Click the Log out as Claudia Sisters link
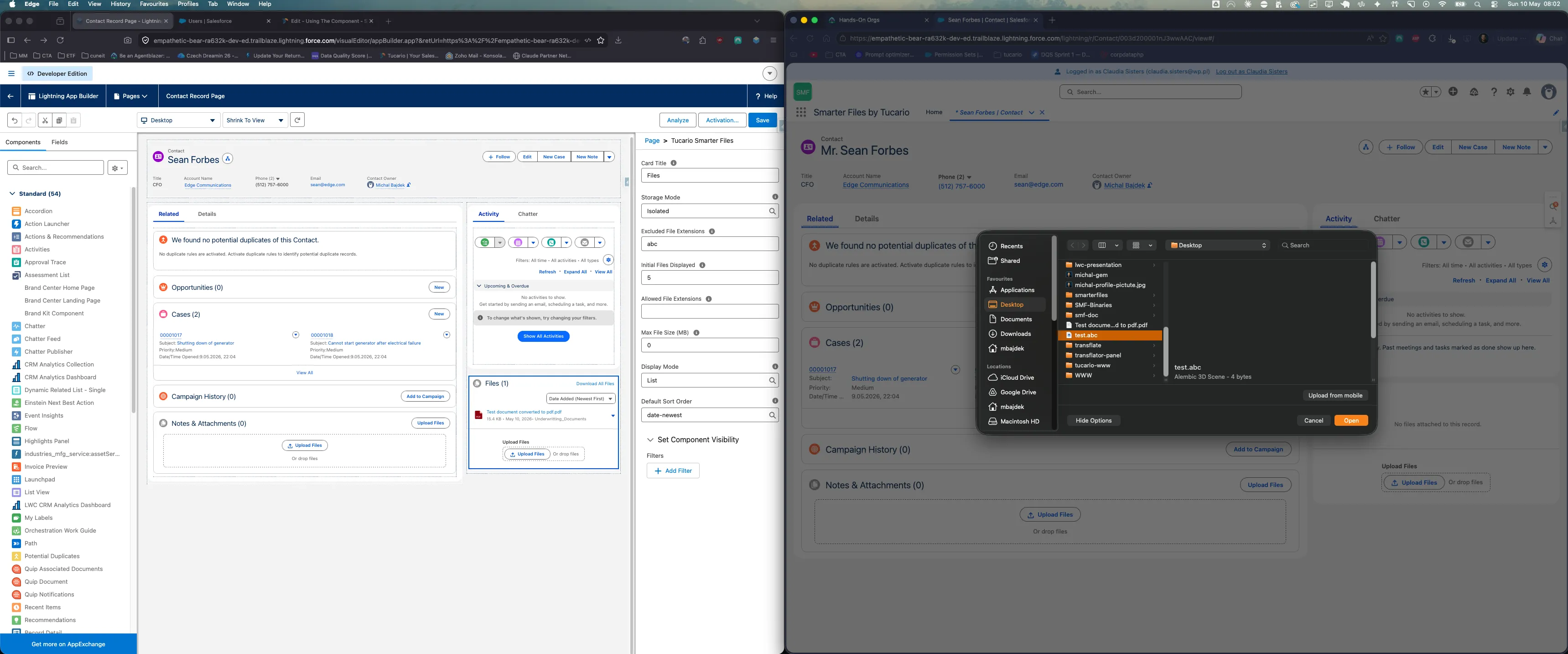Image resolution: width=1568 pixels, height=654 pixels. (x=1251, y=71)
